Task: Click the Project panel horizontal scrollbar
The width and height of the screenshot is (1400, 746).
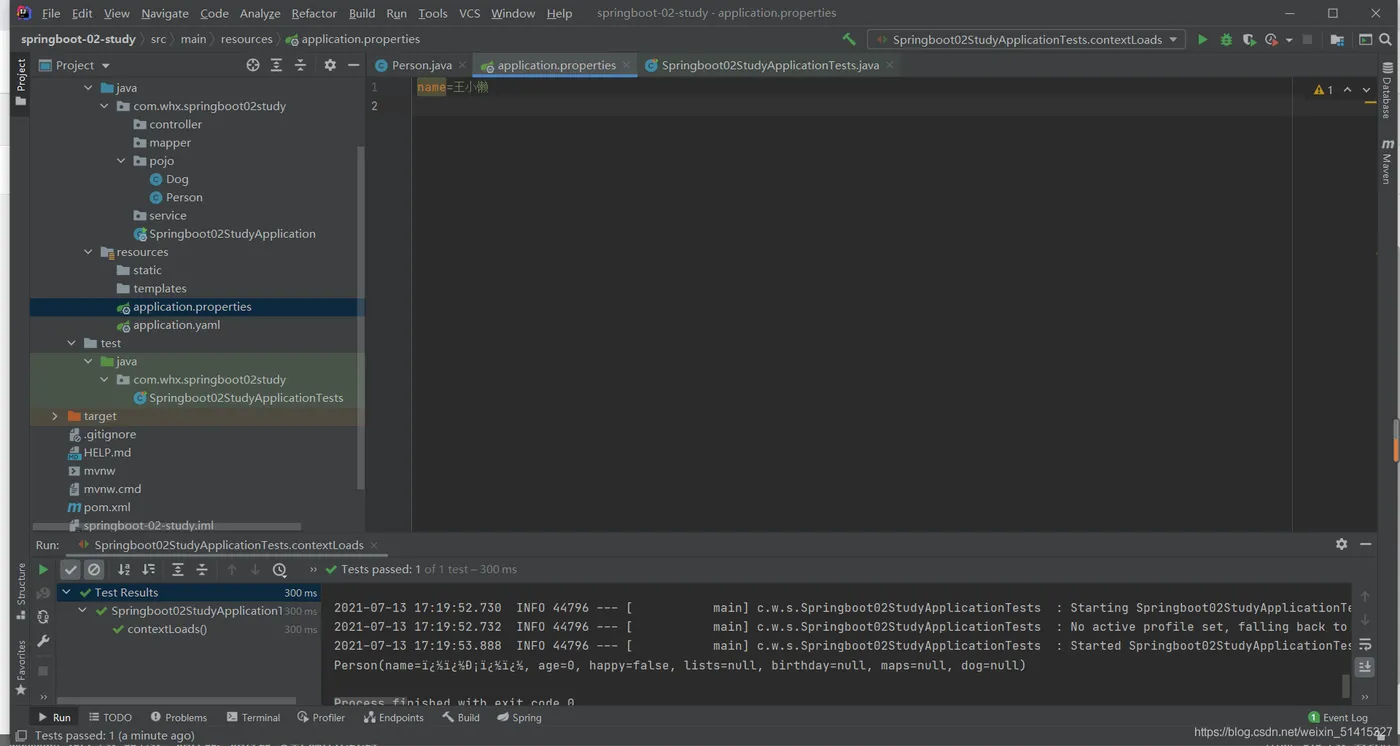Action: click(167, 525)
